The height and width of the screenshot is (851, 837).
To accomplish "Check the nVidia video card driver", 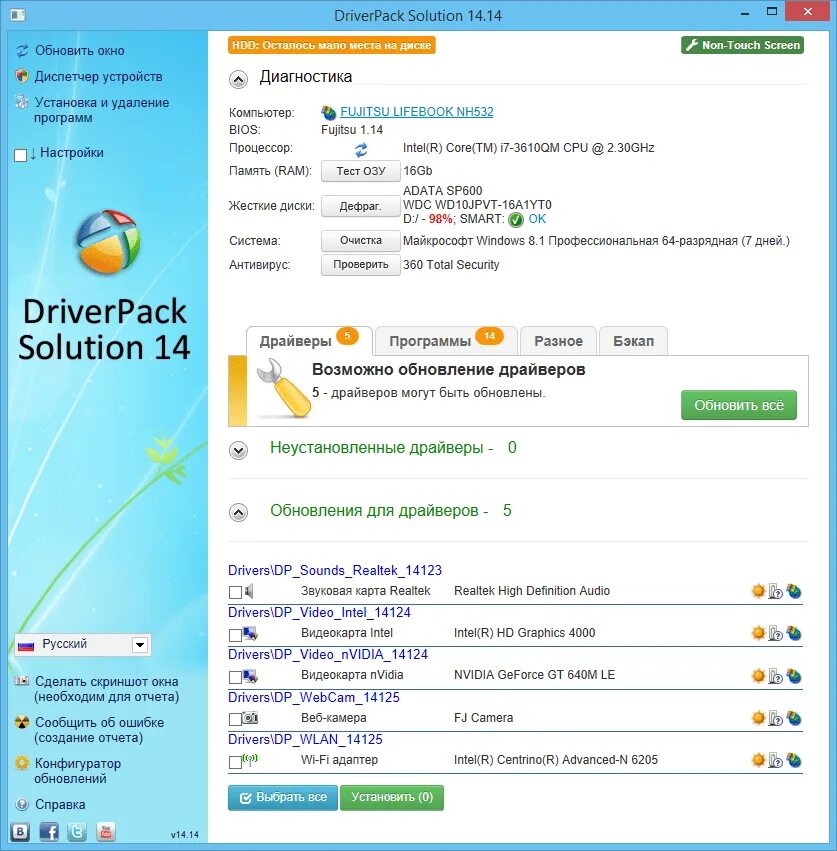I will (x=235, y=677).
